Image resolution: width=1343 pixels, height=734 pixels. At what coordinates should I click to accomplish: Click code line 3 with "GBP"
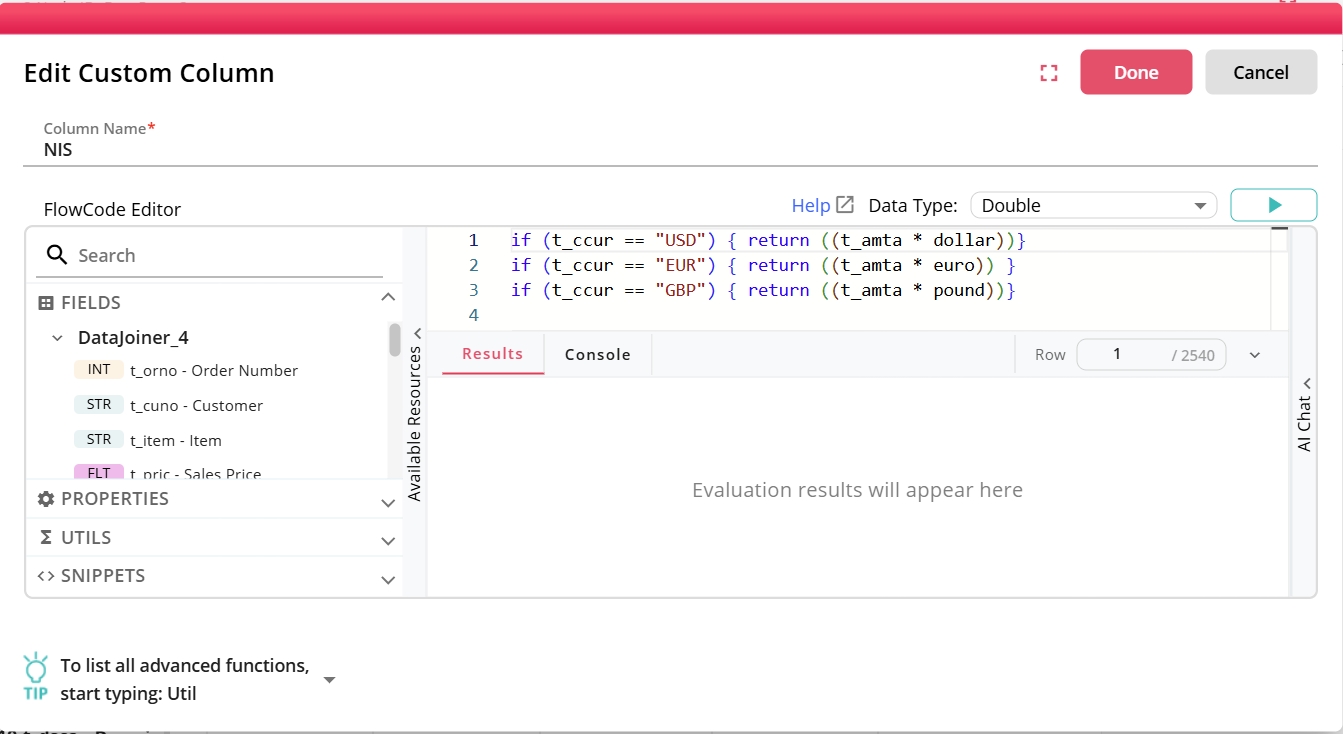tap(763, 290)
